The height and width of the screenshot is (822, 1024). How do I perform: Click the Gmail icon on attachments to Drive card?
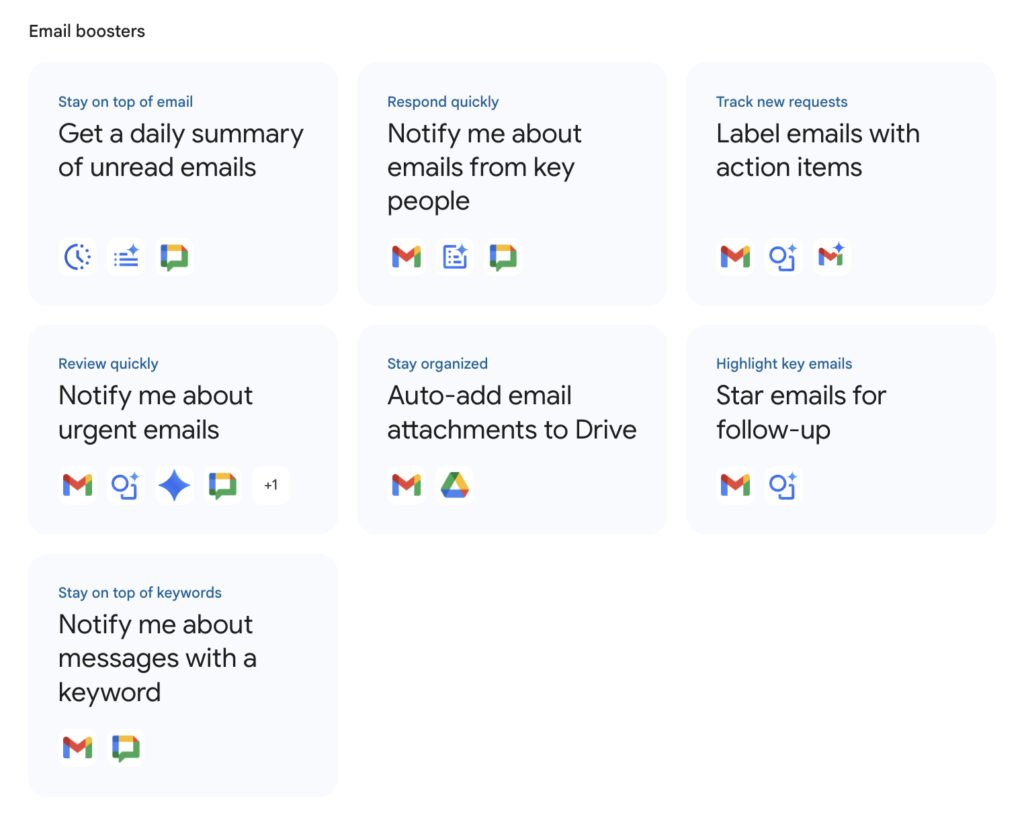(x=406, y=485)
